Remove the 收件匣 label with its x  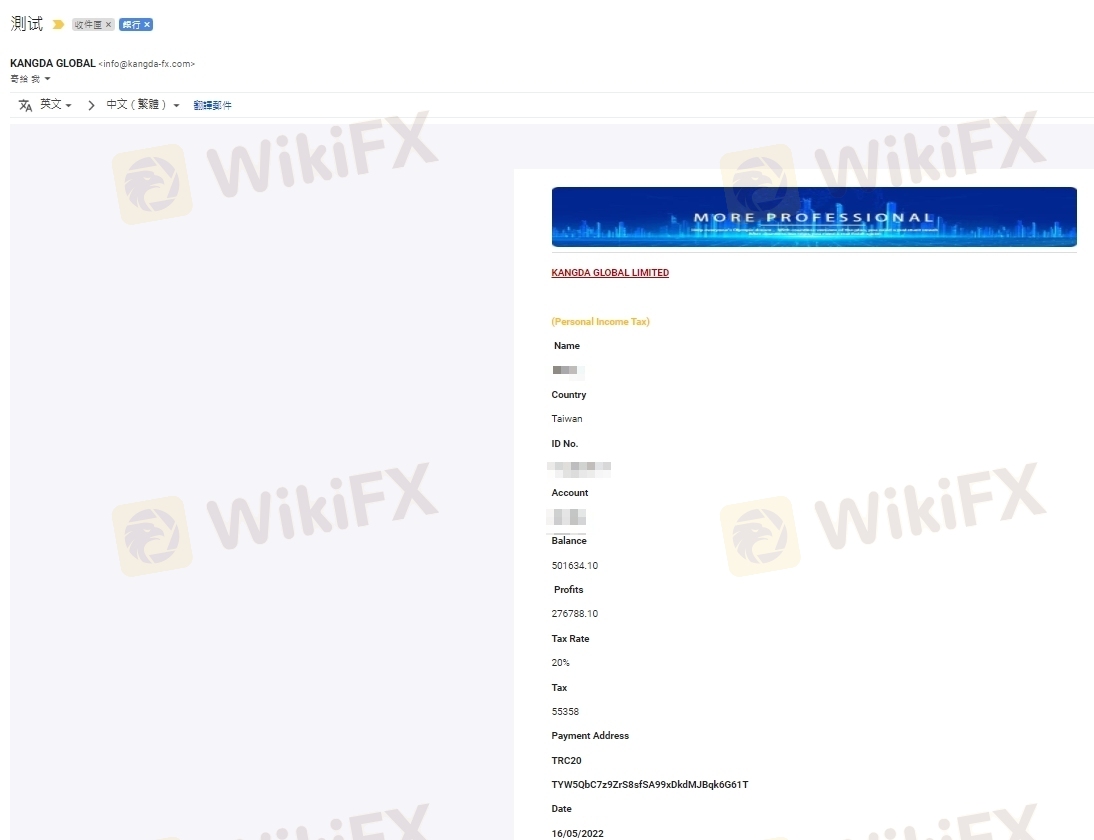tap(108, 24)
